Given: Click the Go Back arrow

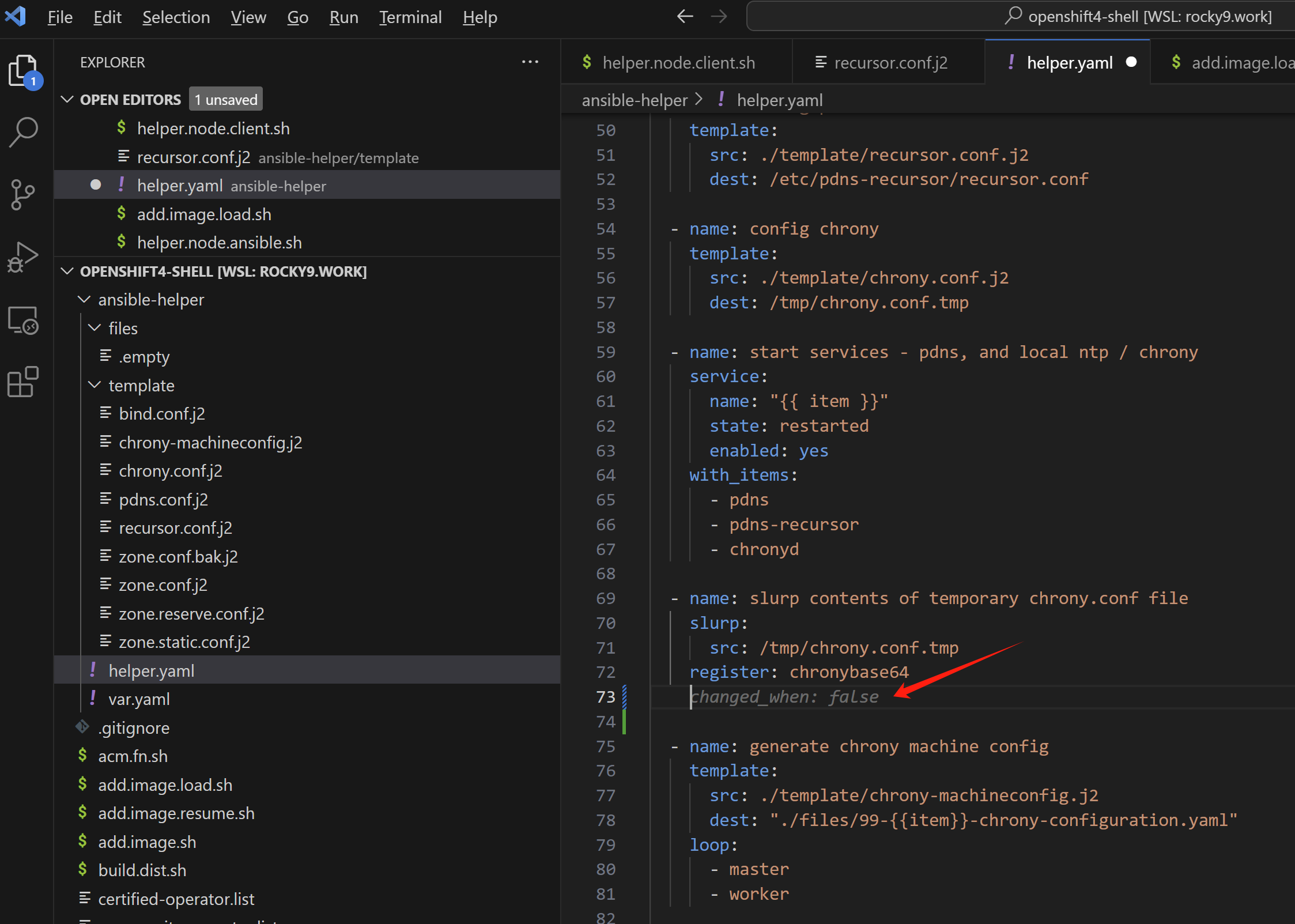Looking at the screenshot, I should [x=684, y=17].
